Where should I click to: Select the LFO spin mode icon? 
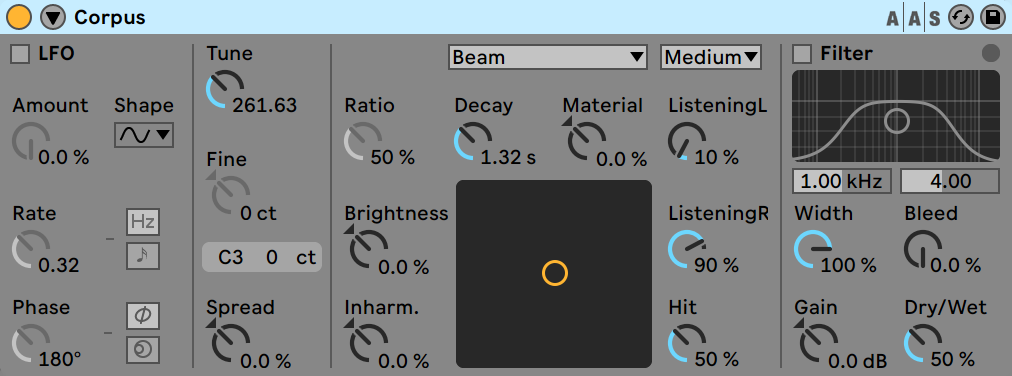143,349
